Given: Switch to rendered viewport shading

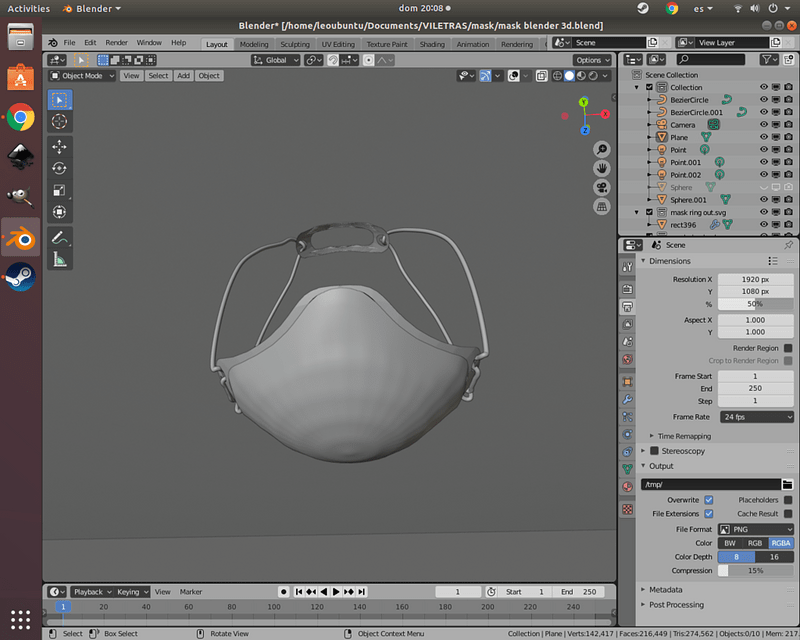Looking at the screenshot, I should coord(593,76).
